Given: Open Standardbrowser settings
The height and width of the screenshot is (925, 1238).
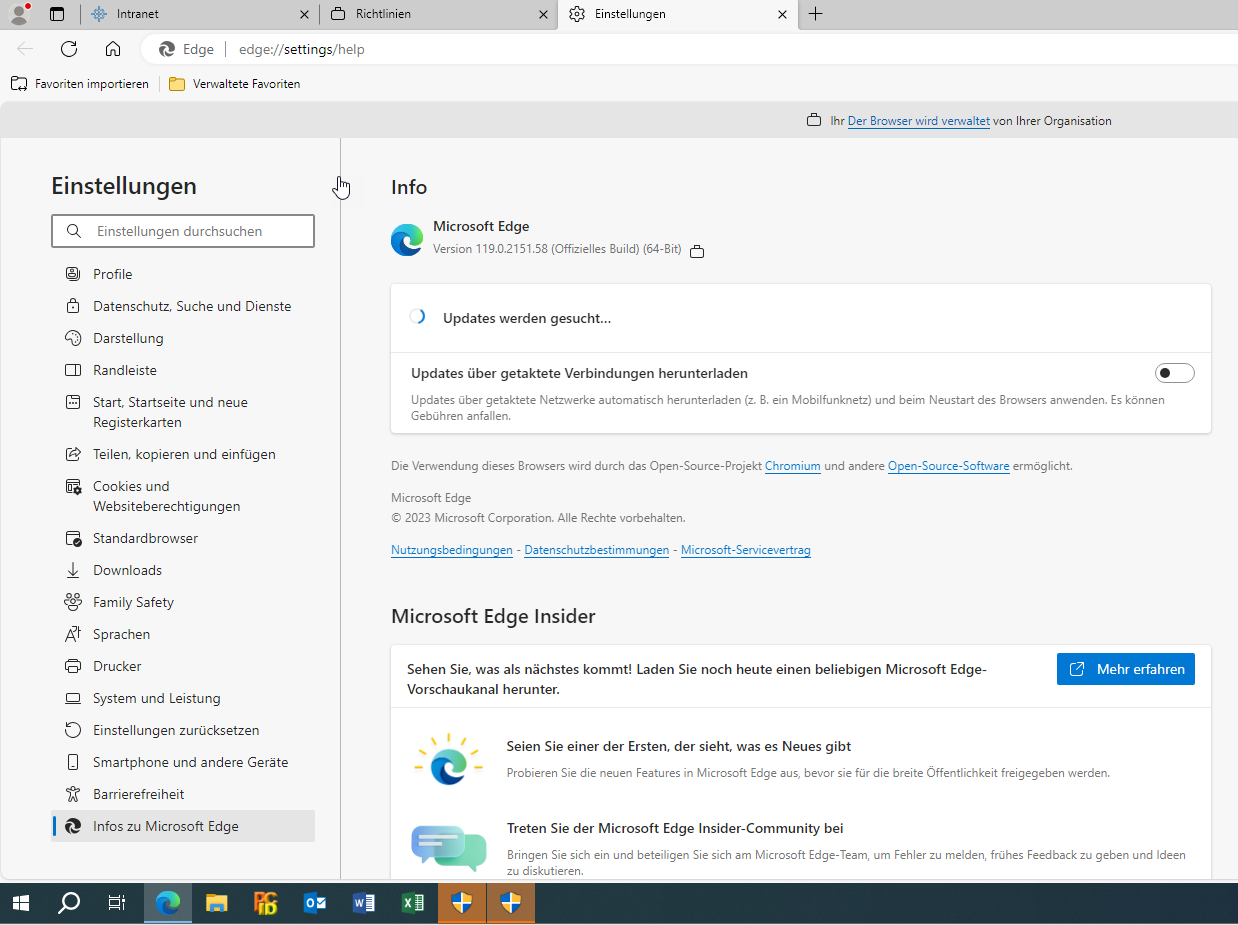Looking at the screenshot, I should (183, 538).
